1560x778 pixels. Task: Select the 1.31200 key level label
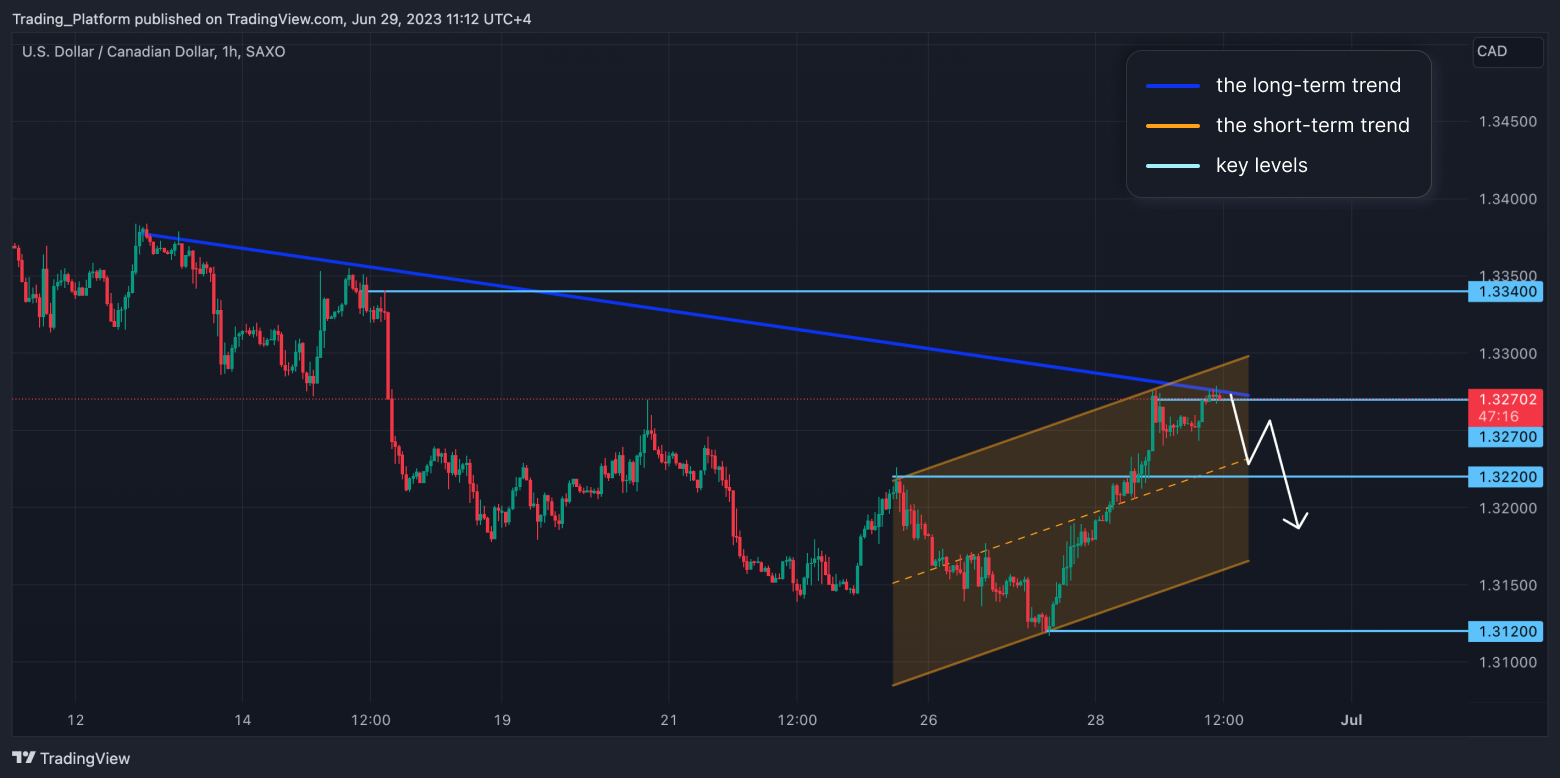click(1505, 631)
